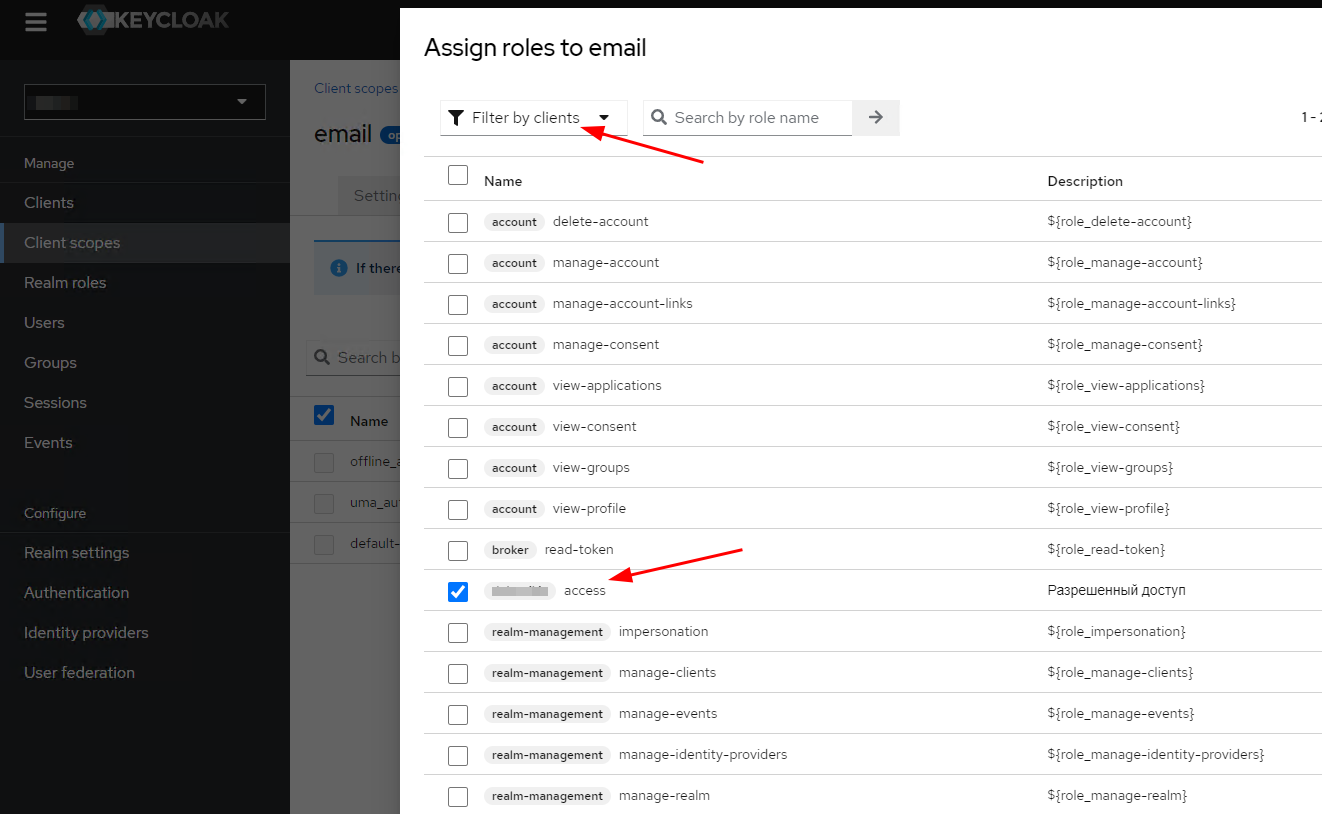1322x814 pixels.
Task: Check the delete-account role checkbox
Action: (458, 222)
